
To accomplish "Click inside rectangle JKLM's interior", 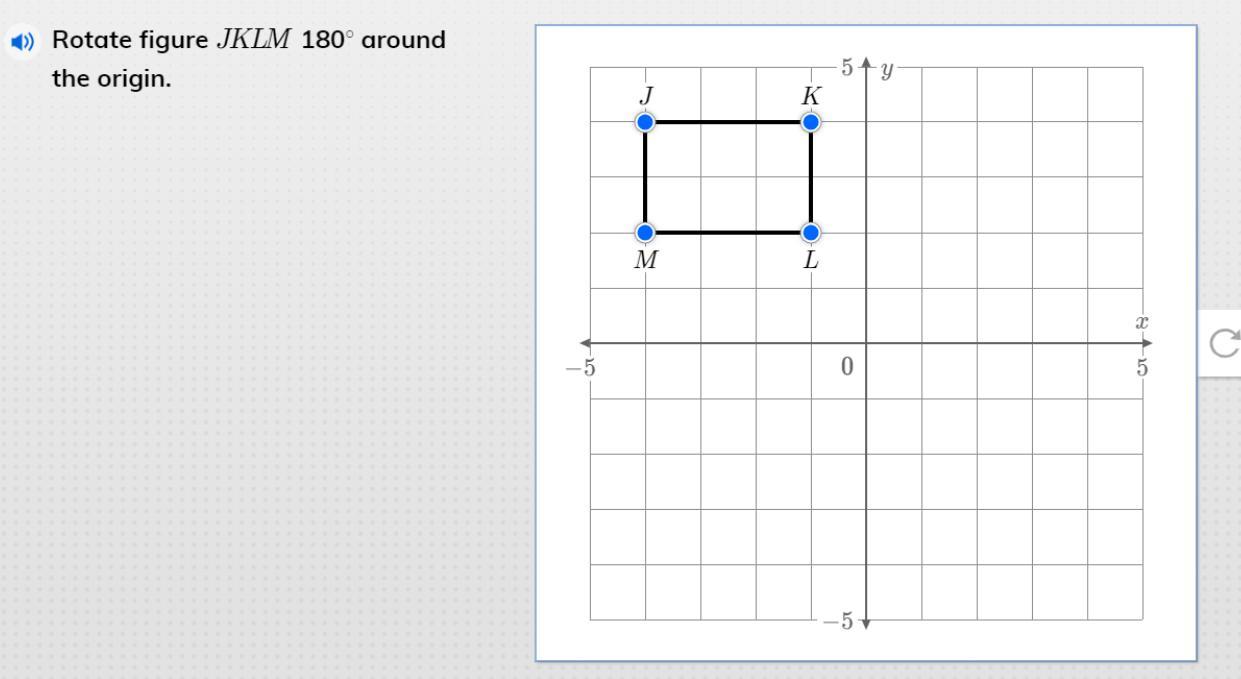I will point(728,177).
